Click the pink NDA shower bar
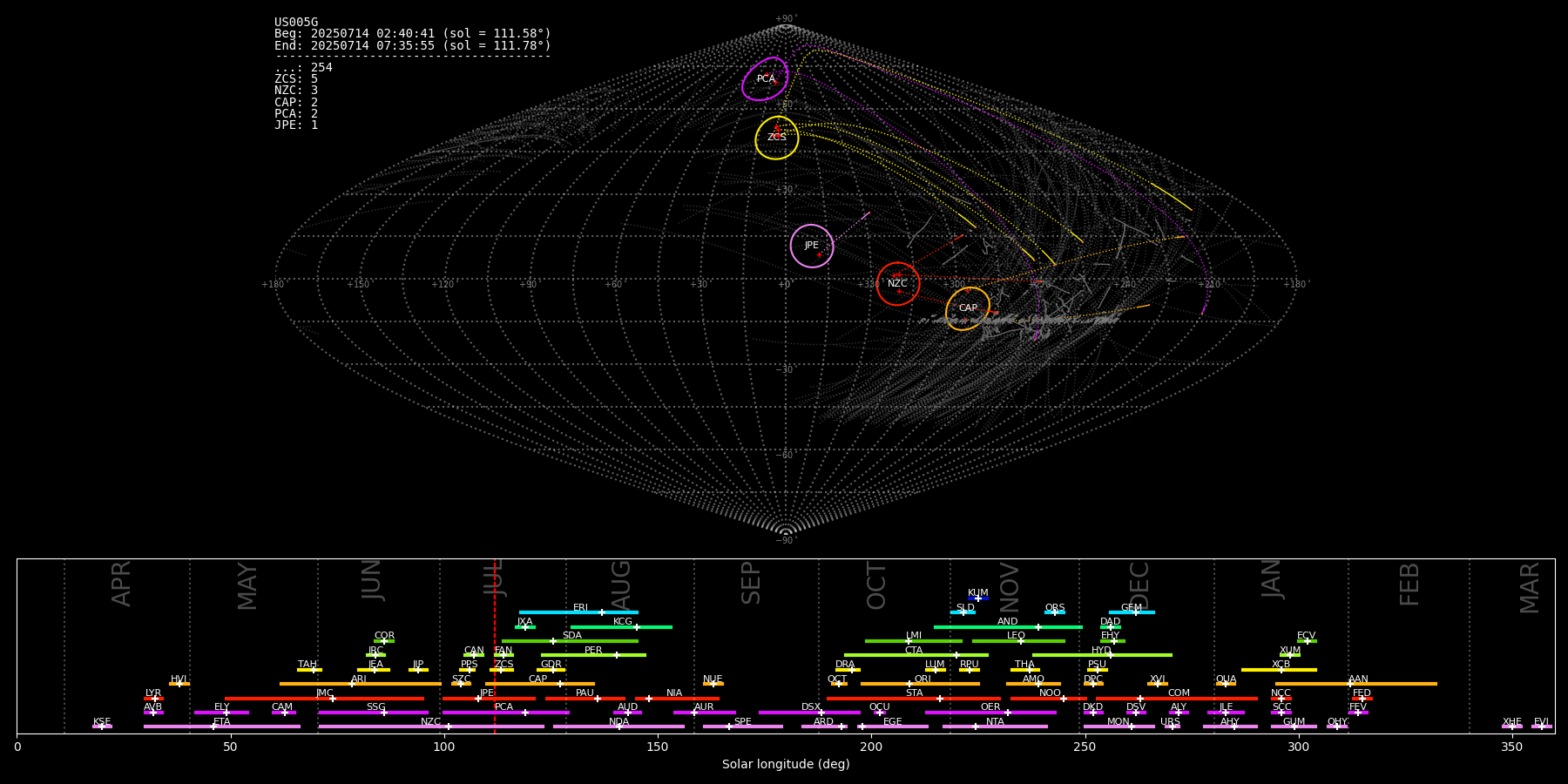This screenshot has height=784, width=1568. 618,727
